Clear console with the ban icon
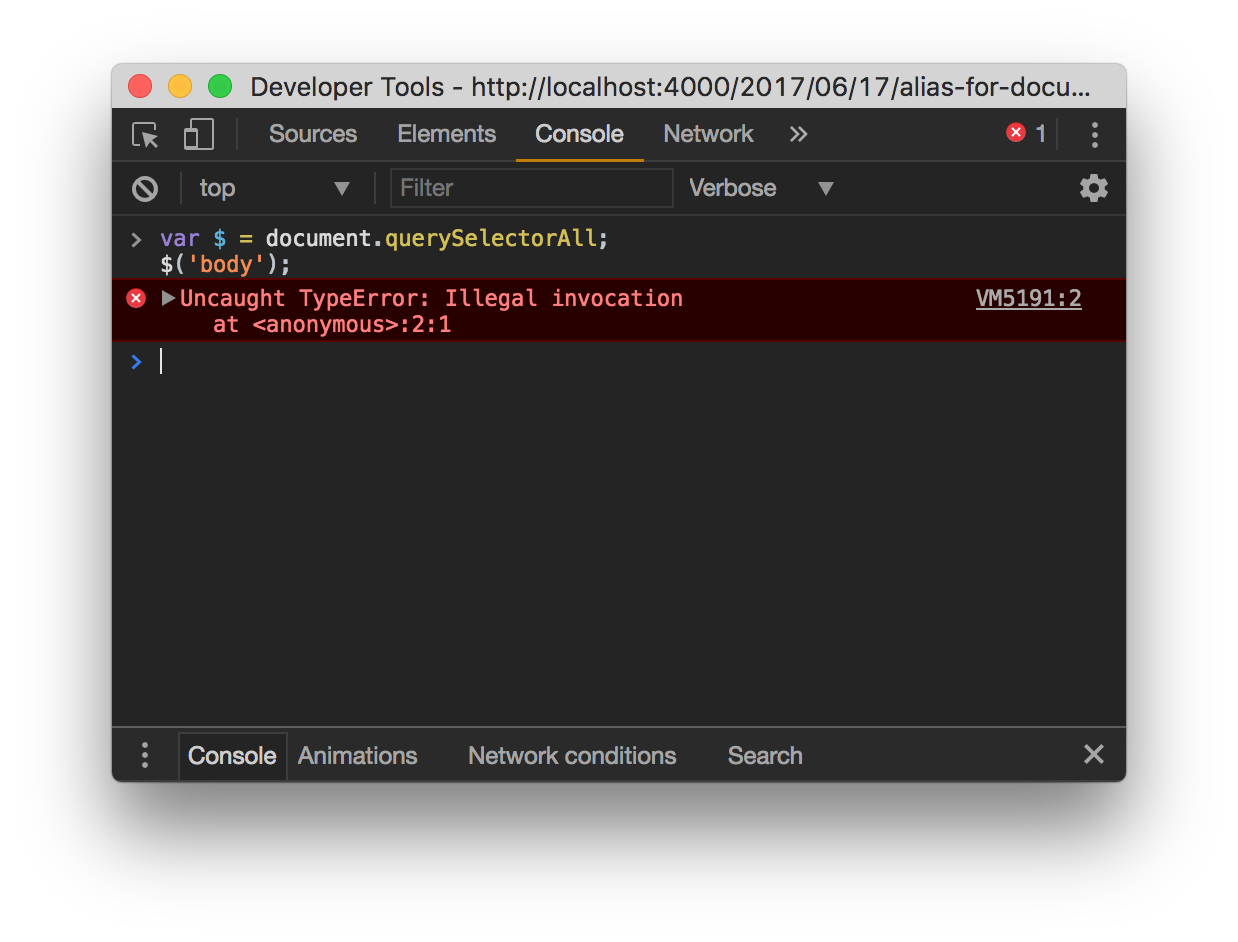Screen dimensions: 1238x942 pyautogui.click(x=145, y=188)
